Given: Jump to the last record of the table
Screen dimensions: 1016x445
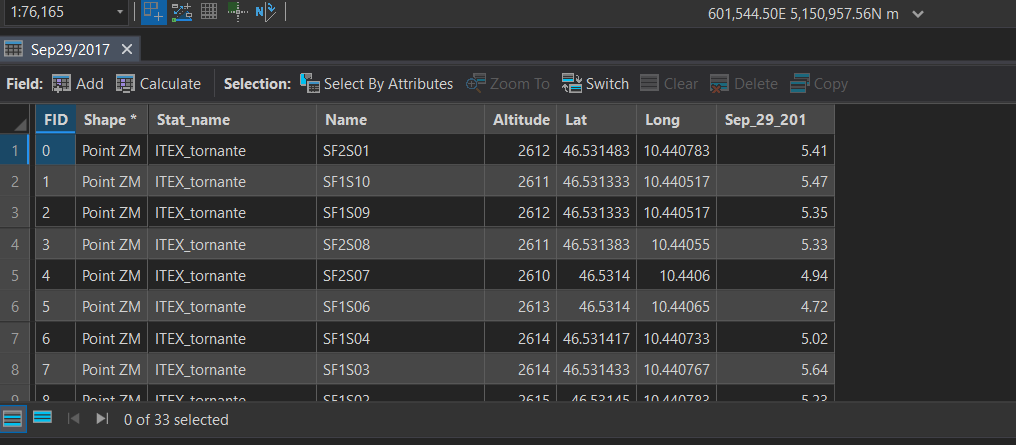Looking at the screenshot, I should click(x=102, y=419).
